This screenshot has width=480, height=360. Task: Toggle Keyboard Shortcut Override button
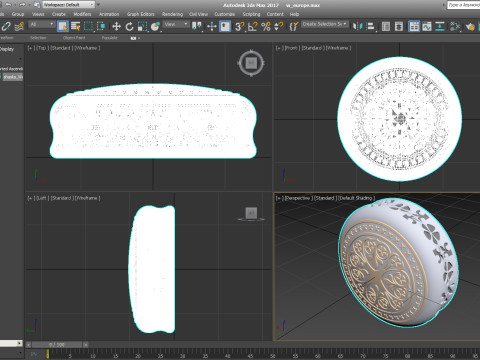[225, 26]
